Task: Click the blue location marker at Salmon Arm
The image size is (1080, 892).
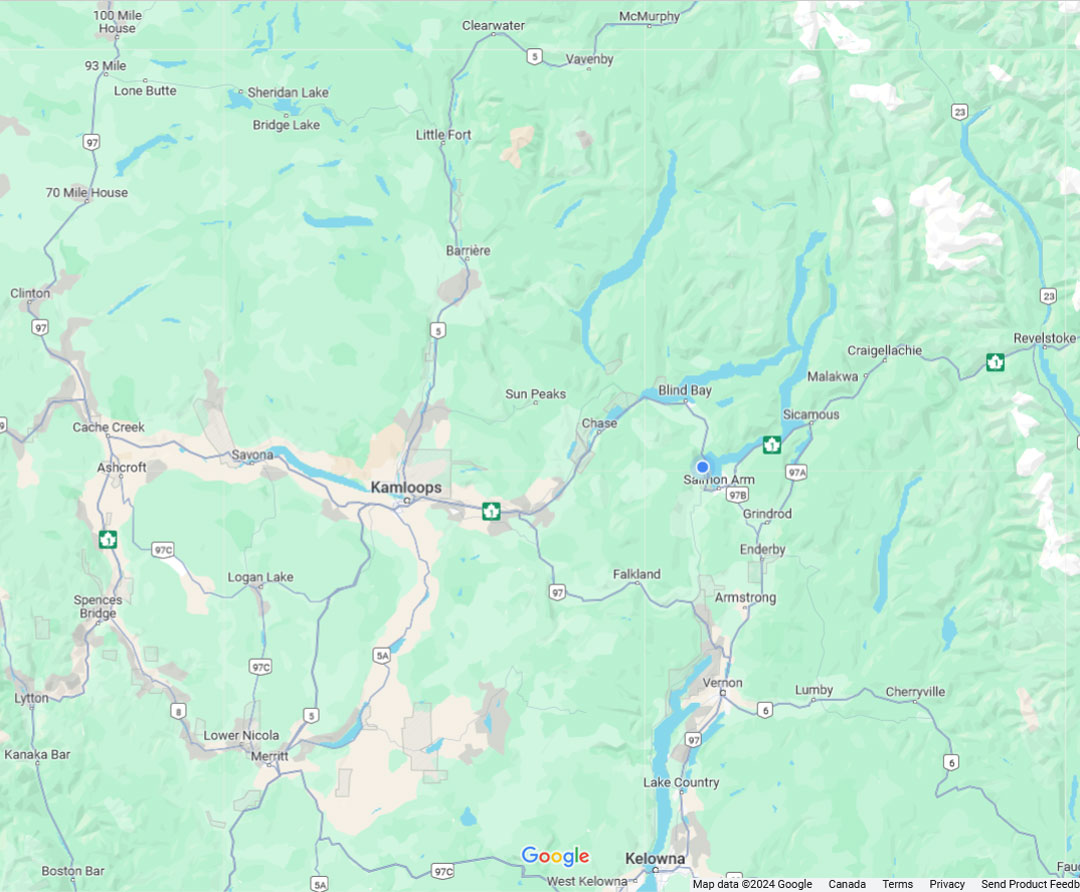Action: coord(703,467)
